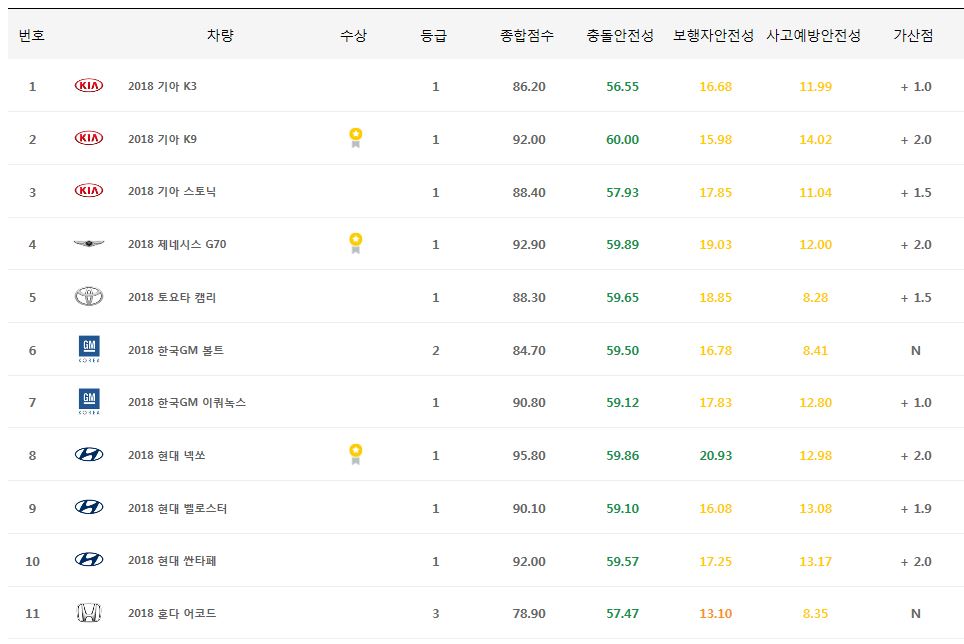This screenshot has width=964, height=644.
Task: Click overall score 92.00 for 기아 K9
Action: [x=529, y=139]
